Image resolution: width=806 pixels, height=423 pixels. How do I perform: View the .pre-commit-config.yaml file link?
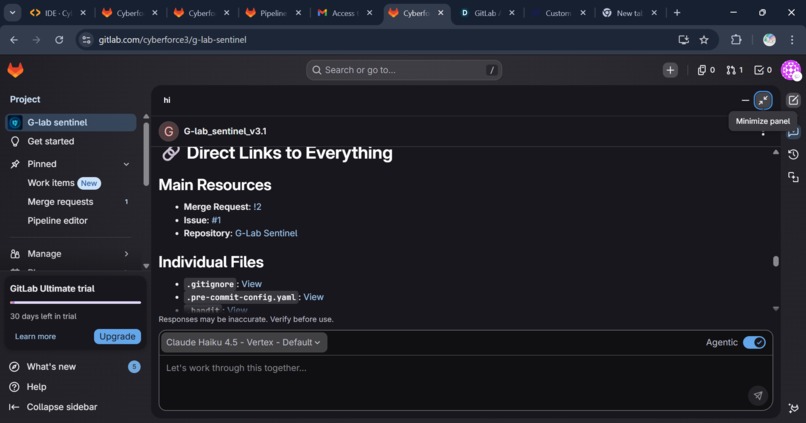click(x=314, y=297)
